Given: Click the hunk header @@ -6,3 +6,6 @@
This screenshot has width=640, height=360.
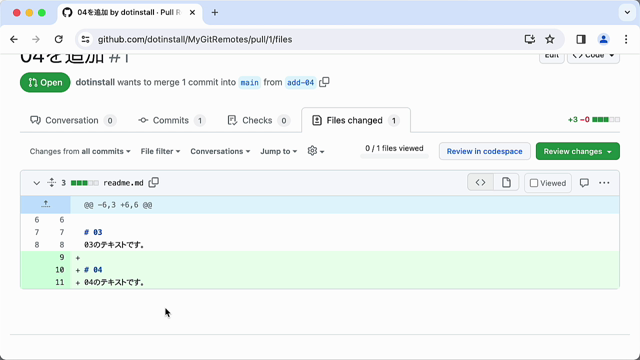Looking at the screenshot, I should (118, 204).
